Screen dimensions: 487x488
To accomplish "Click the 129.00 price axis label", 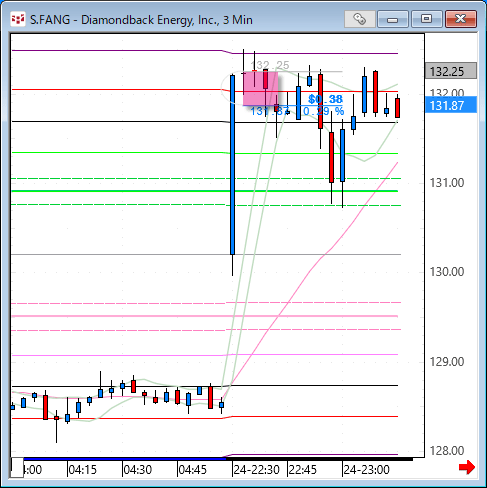I will coord(447,362).
